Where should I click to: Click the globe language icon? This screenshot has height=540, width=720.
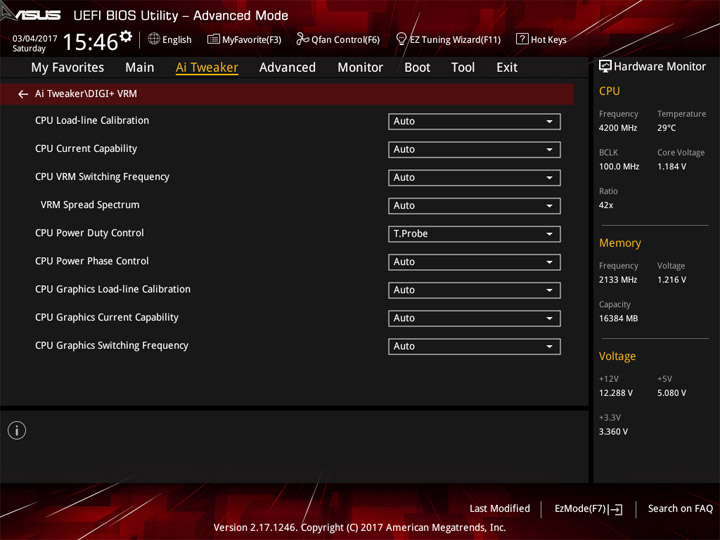pos(154,39)
